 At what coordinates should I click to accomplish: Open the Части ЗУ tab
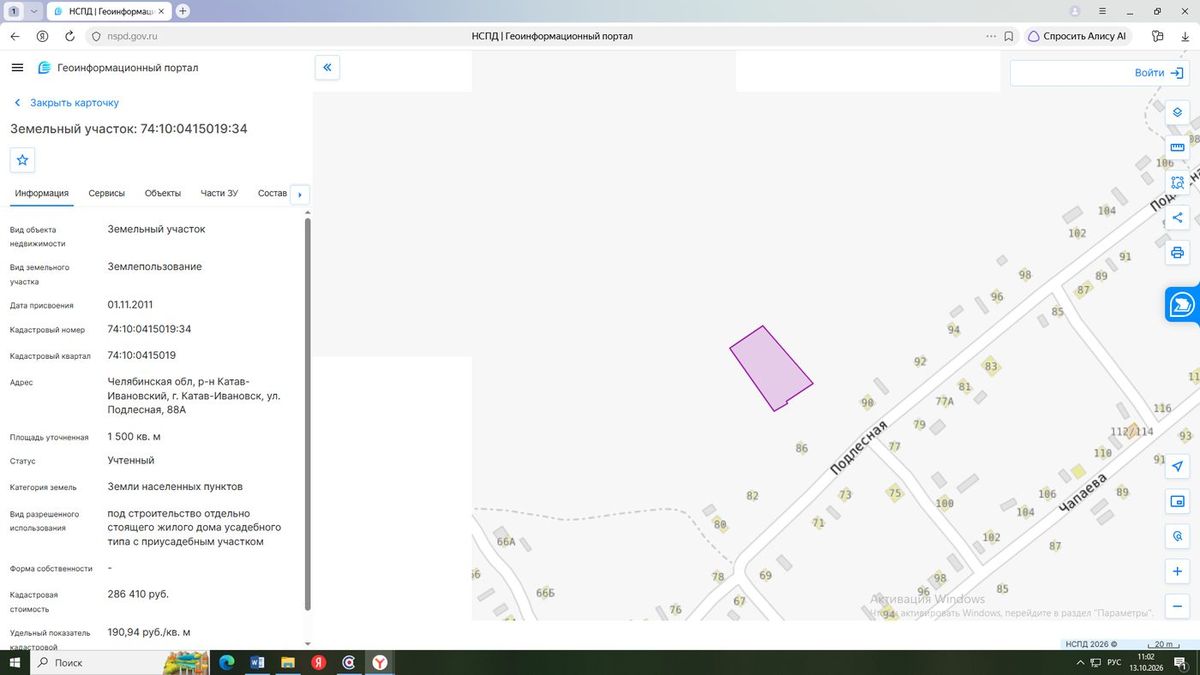219,193
